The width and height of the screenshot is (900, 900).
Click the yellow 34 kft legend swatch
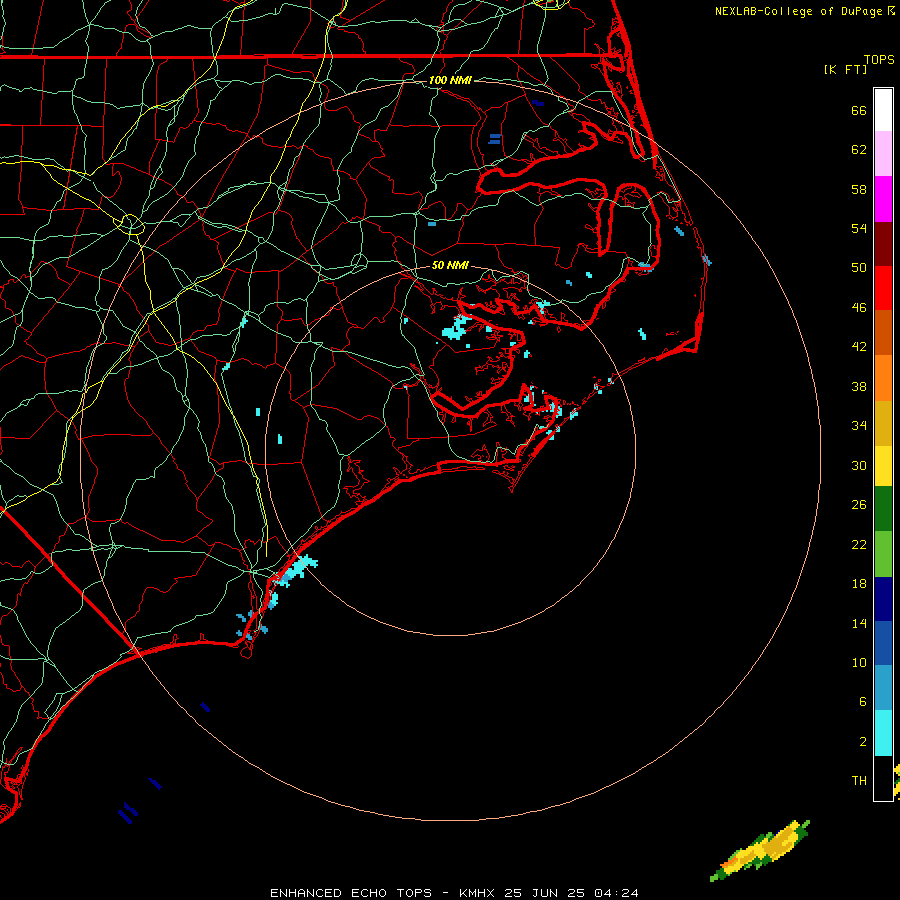pos(883,466)
